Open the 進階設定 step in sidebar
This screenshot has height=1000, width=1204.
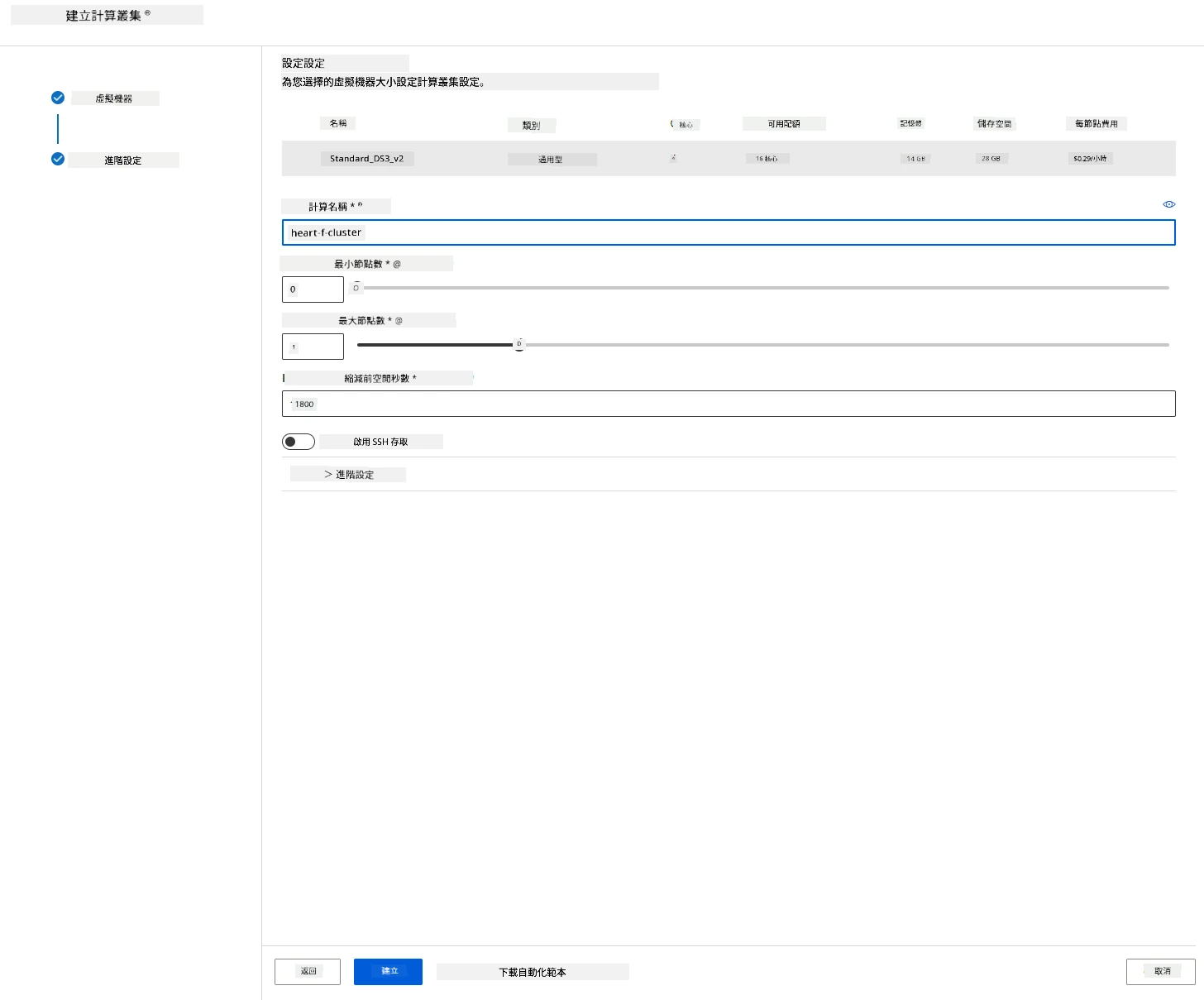click(122, 160)
